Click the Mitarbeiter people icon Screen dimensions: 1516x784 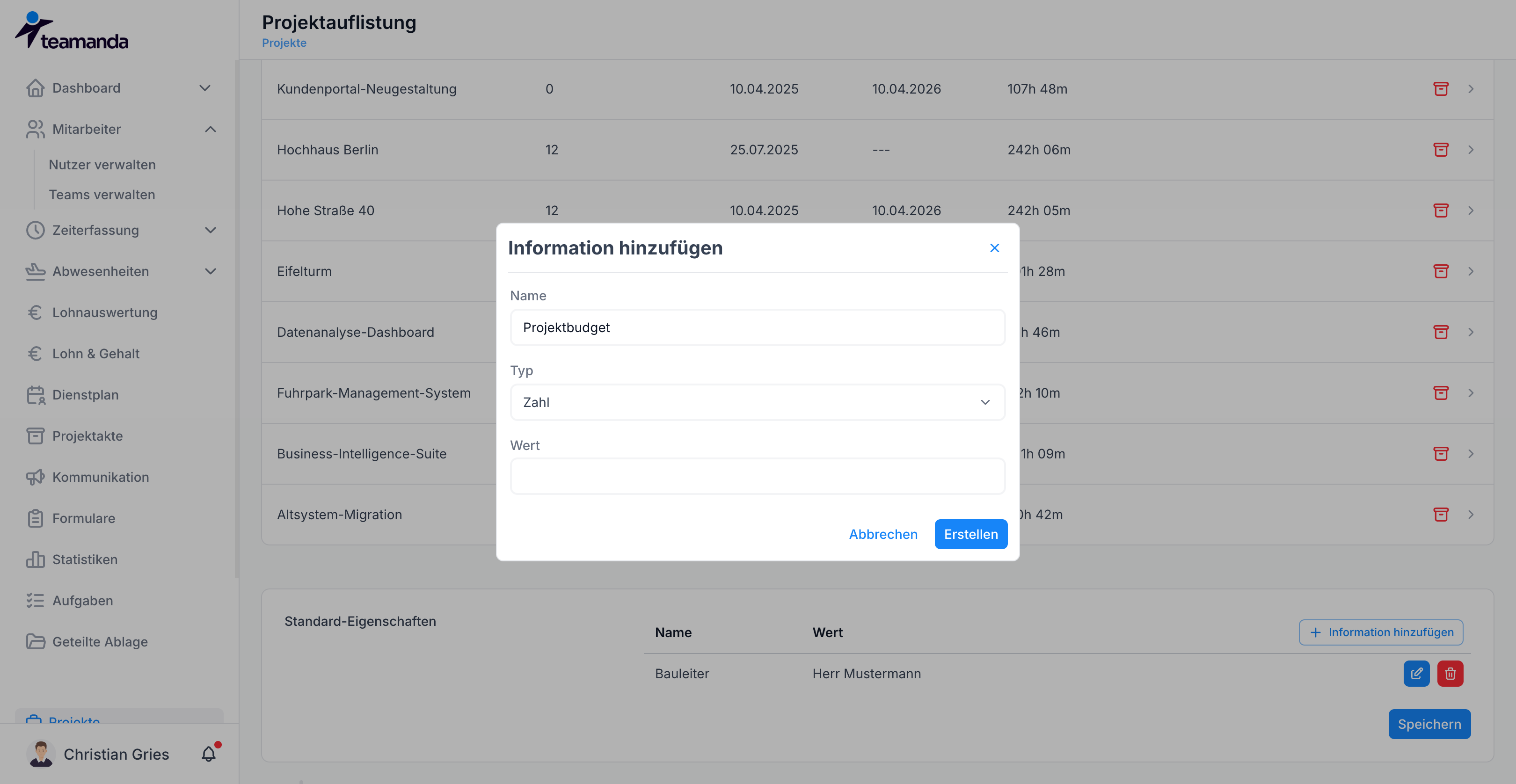click(35, 130)
